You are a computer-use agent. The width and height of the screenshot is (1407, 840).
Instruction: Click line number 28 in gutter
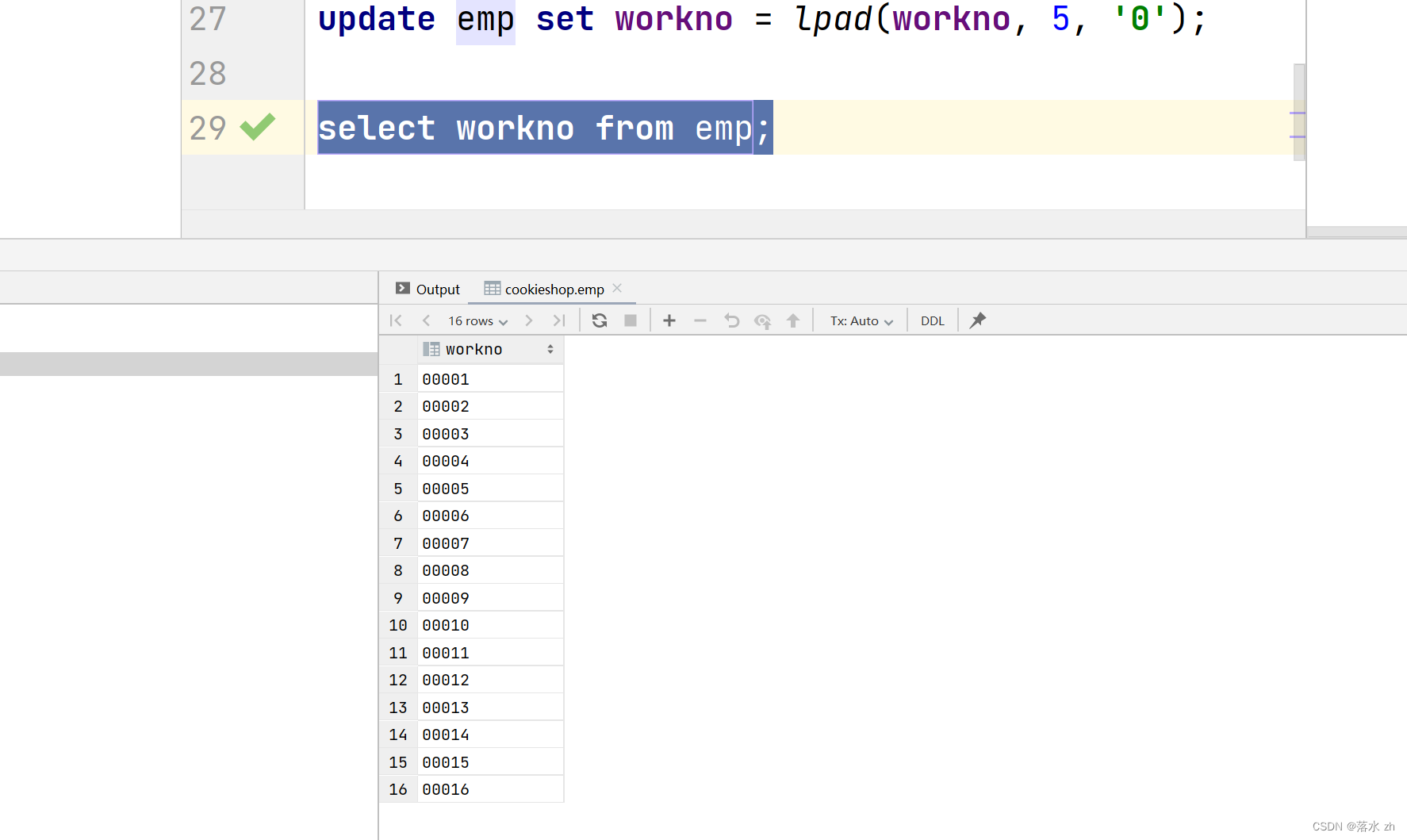(208, 73)
